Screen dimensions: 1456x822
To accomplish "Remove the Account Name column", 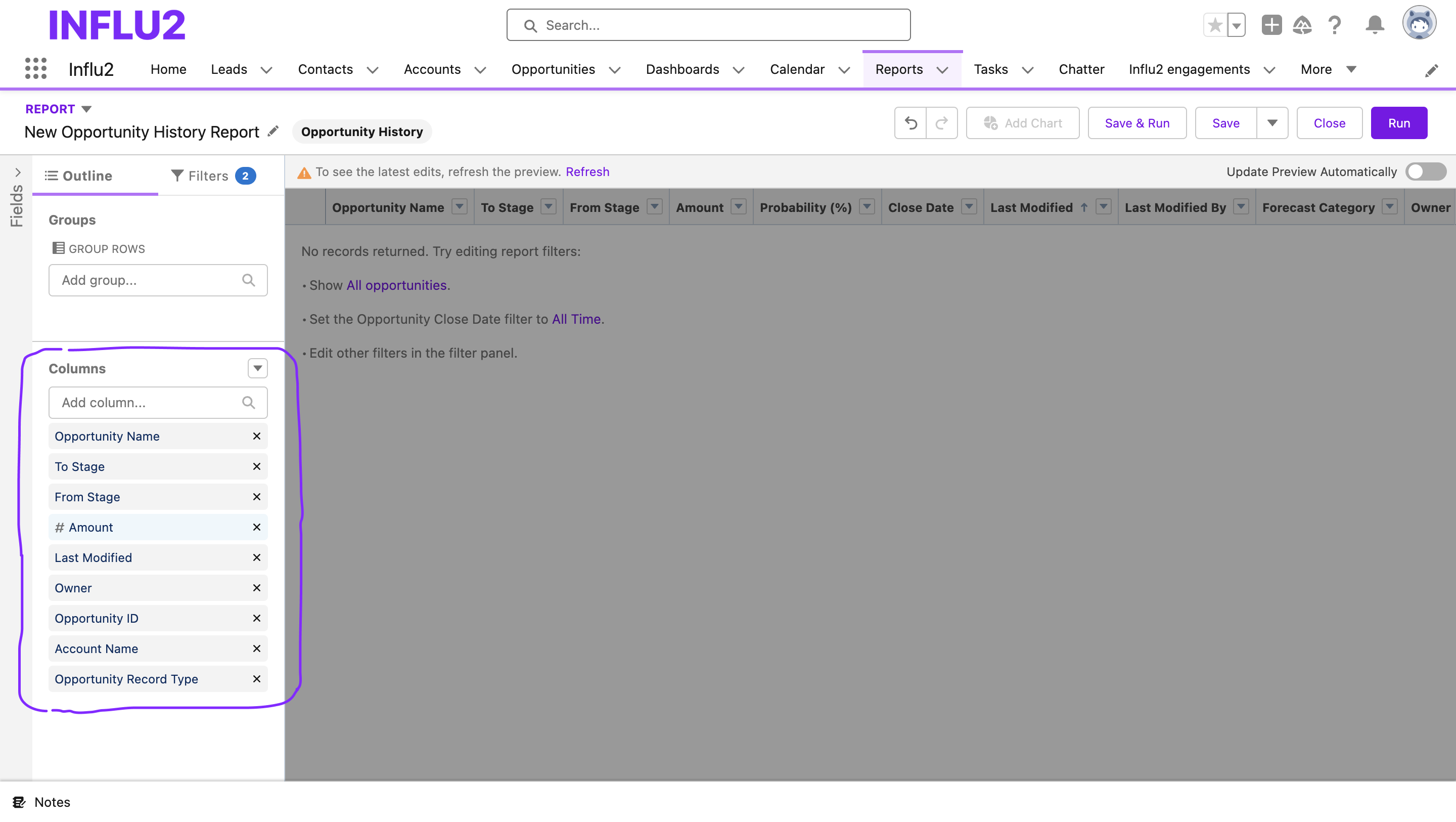I will (x=257, y=648).
